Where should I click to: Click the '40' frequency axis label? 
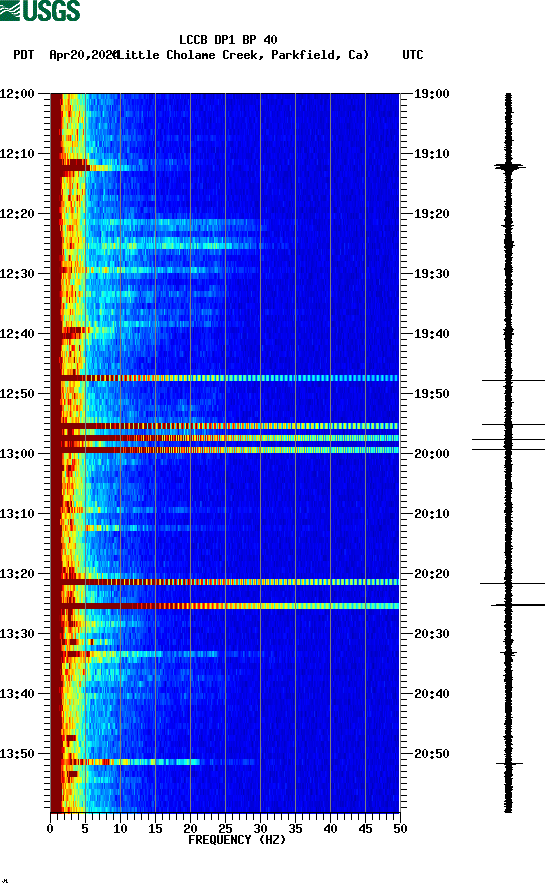pos(330,828)
